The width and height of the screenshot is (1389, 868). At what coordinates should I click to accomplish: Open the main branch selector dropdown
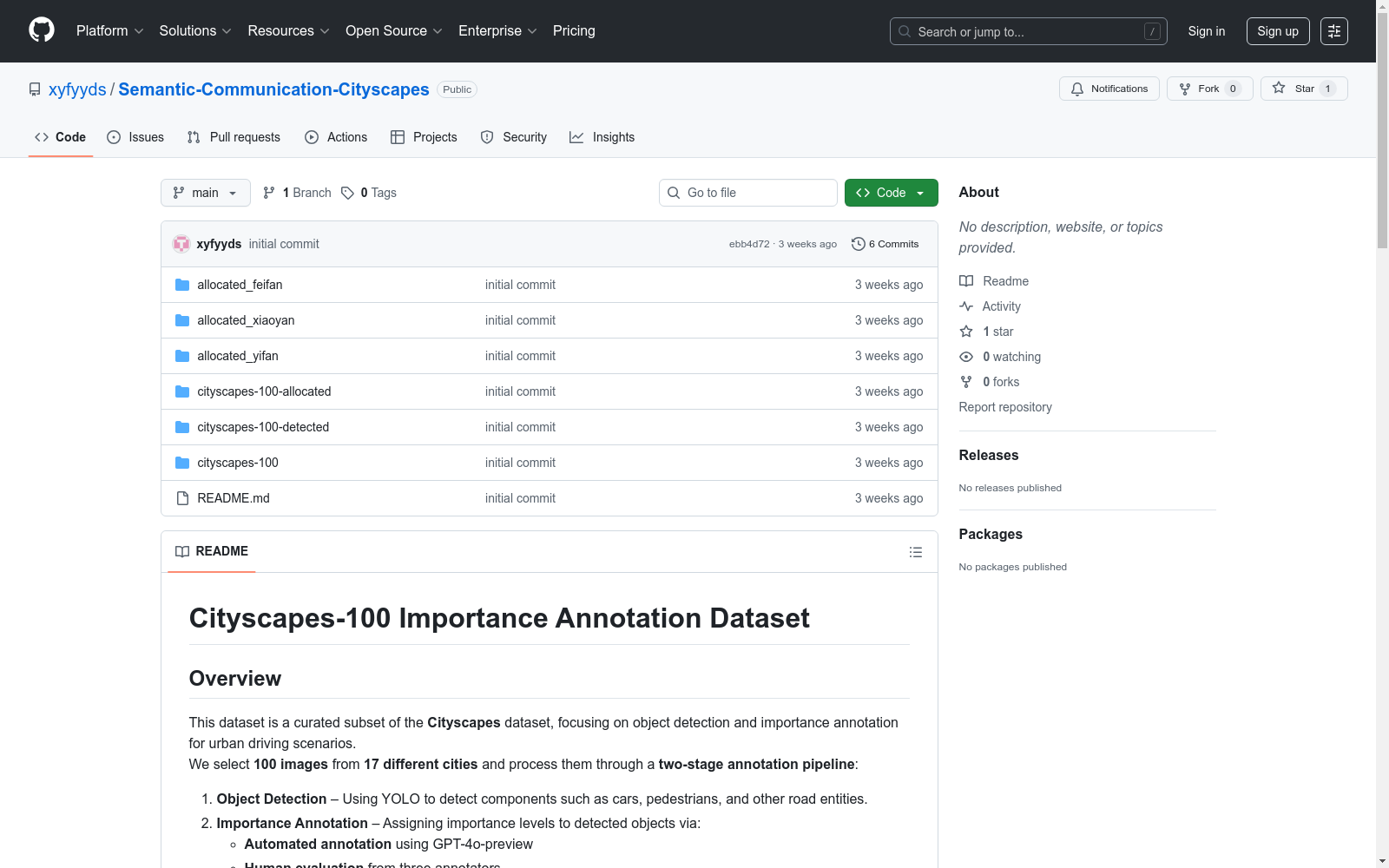pyautogui.click(x=206, y=193)
